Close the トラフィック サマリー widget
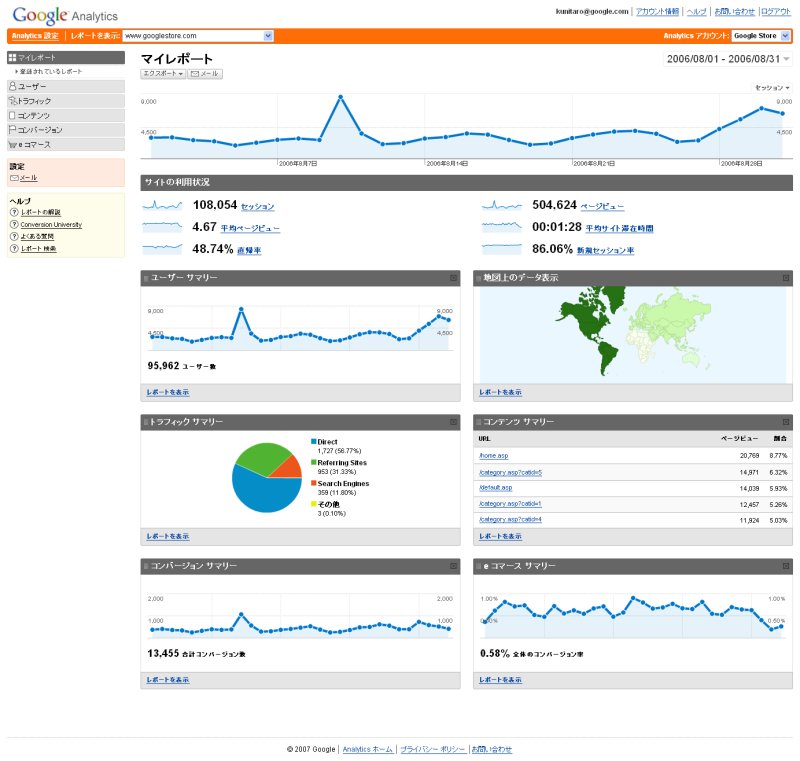 [x=452, y=422]
